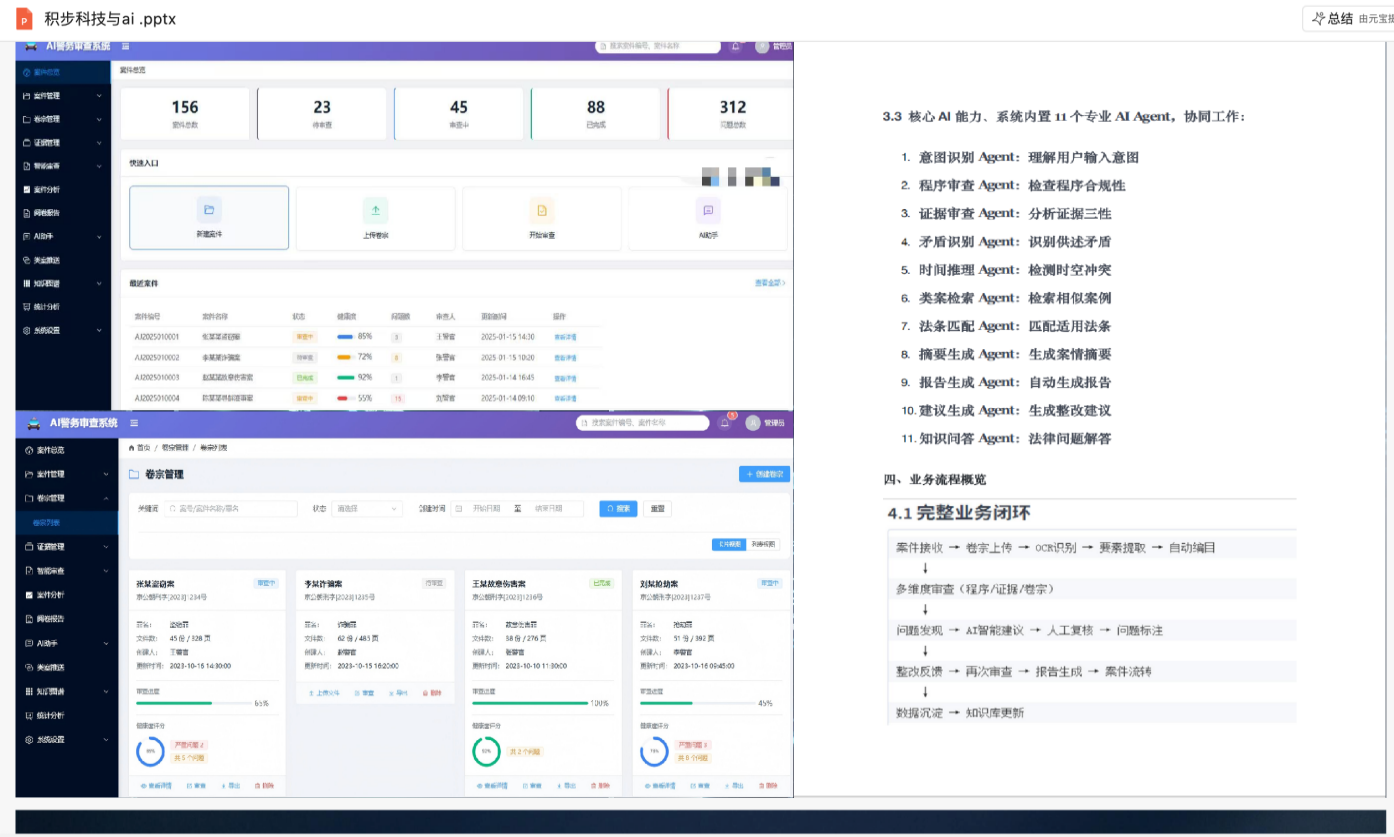The width and height of the screenshot is (1394, 837).
Task: Click 张某盗窃案 65% review progress bar
Action: (195, 703)
